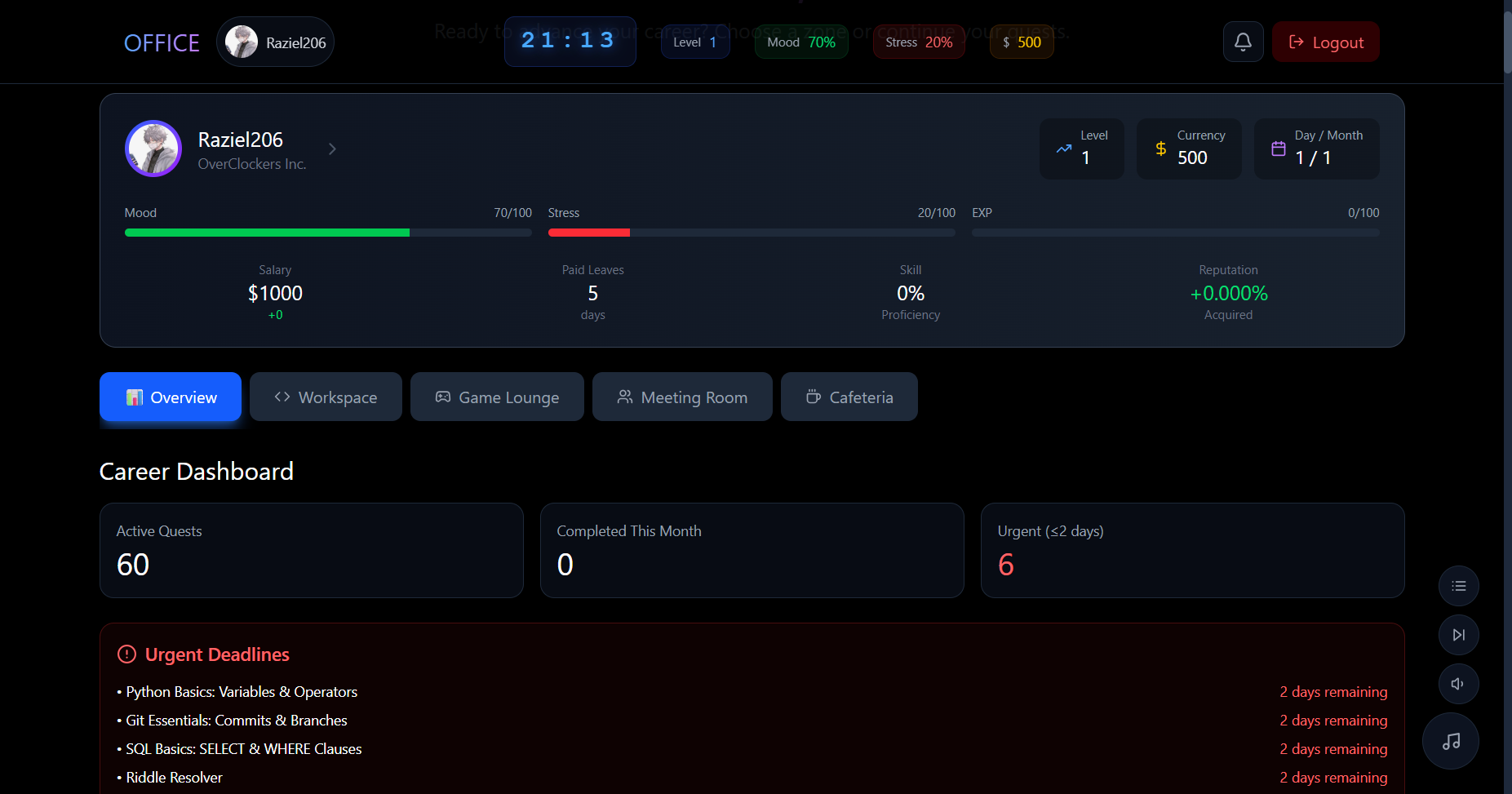Expand the Raziel206 profile chevron
Image resolution: width=1512 pixels, height=794 pixels.
(332, 149)
